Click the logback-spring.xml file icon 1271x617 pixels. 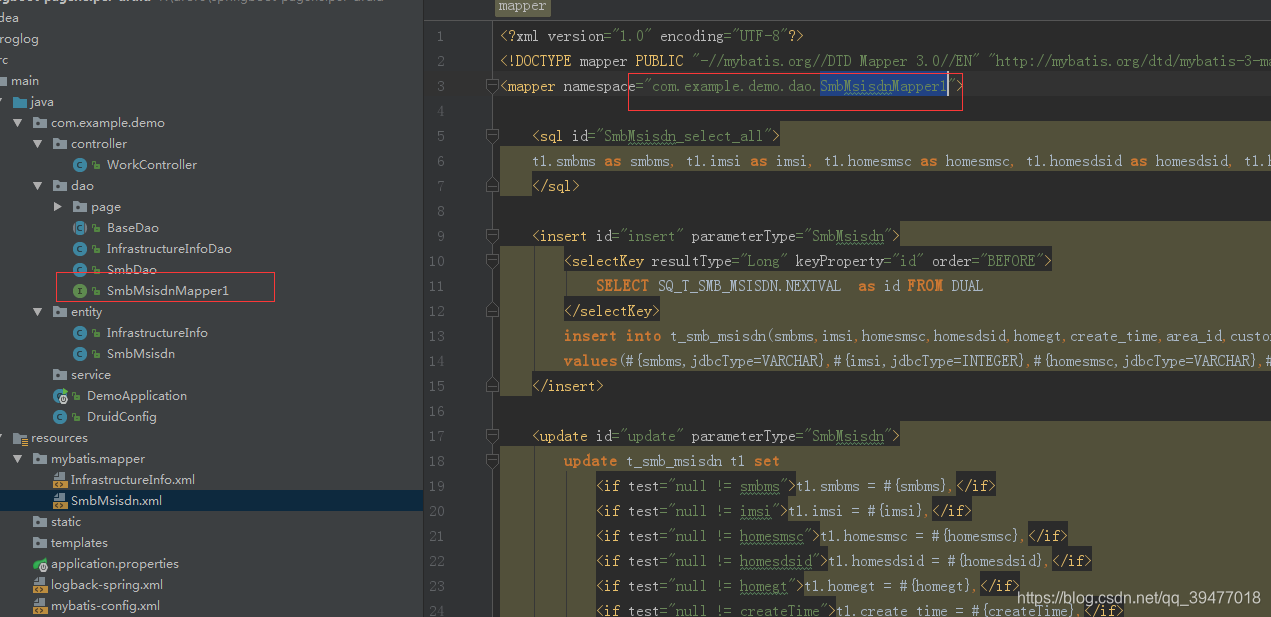40,585
